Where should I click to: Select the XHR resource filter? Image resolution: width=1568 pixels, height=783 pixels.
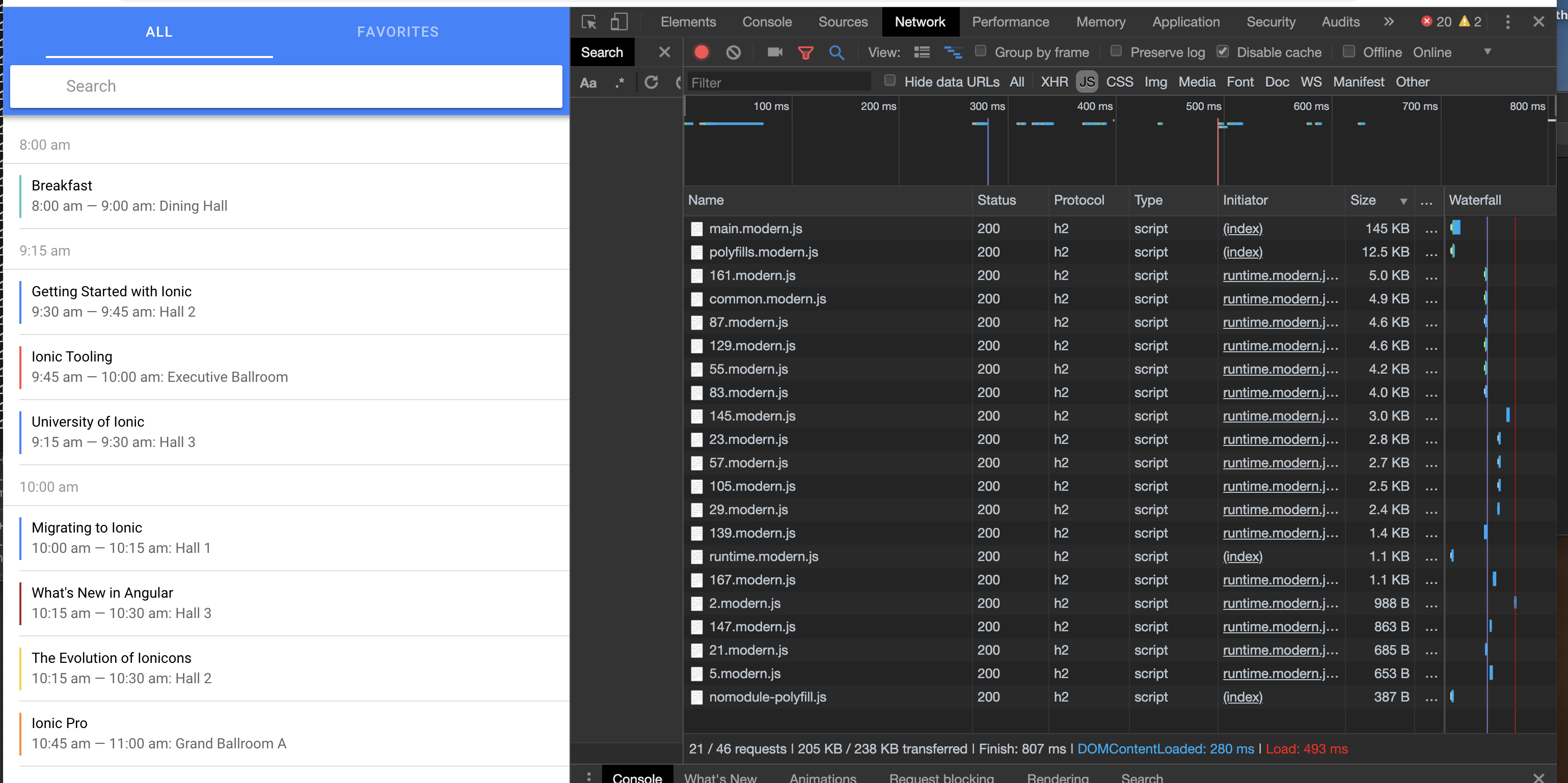(1055, 82)
